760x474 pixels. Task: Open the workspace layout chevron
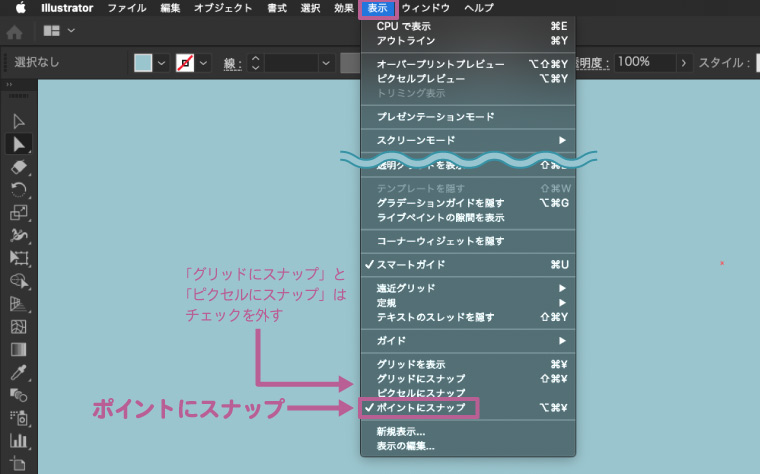71,31
